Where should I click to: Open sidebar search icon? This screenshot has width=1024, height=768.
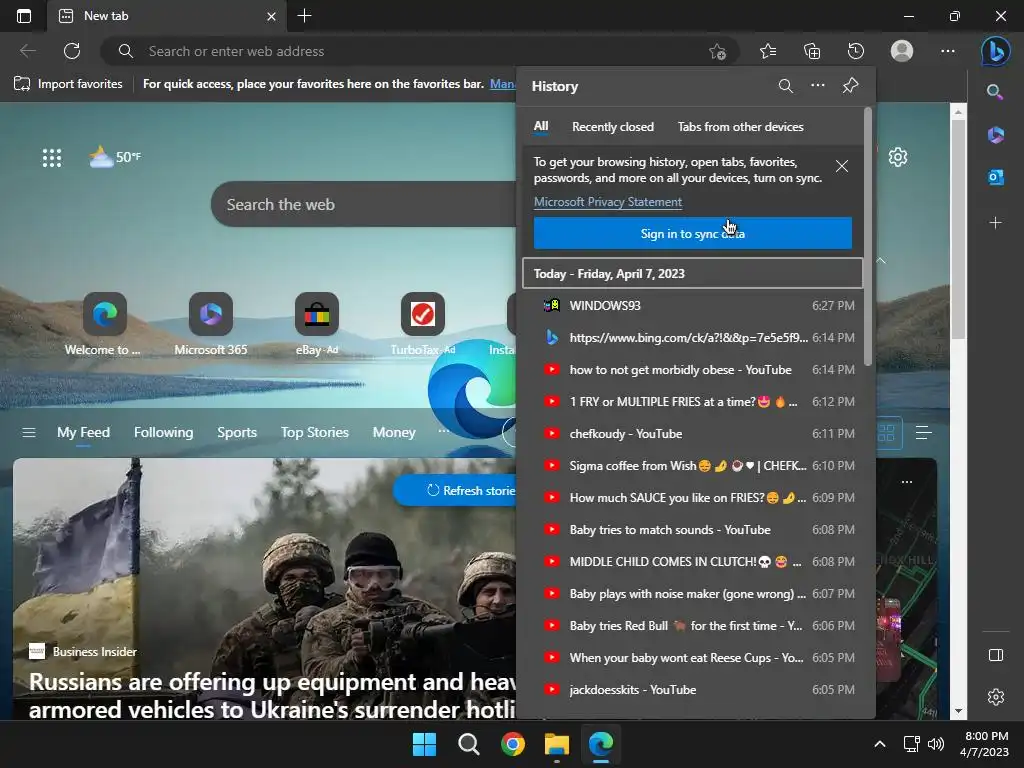[x=995, y=91]
